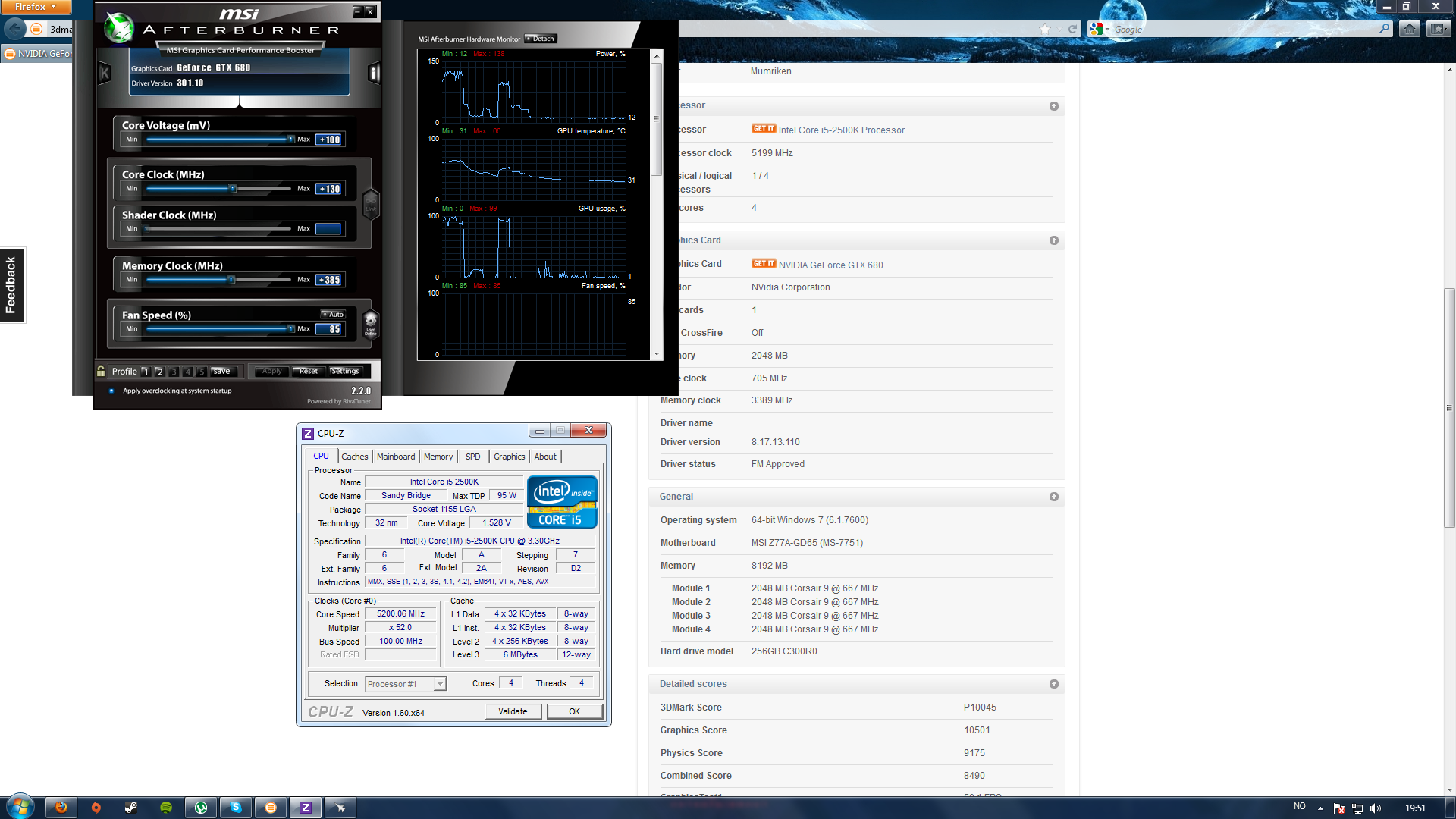
Task: Reload the page using the Firefox refresh icon
Action: 1072,29
